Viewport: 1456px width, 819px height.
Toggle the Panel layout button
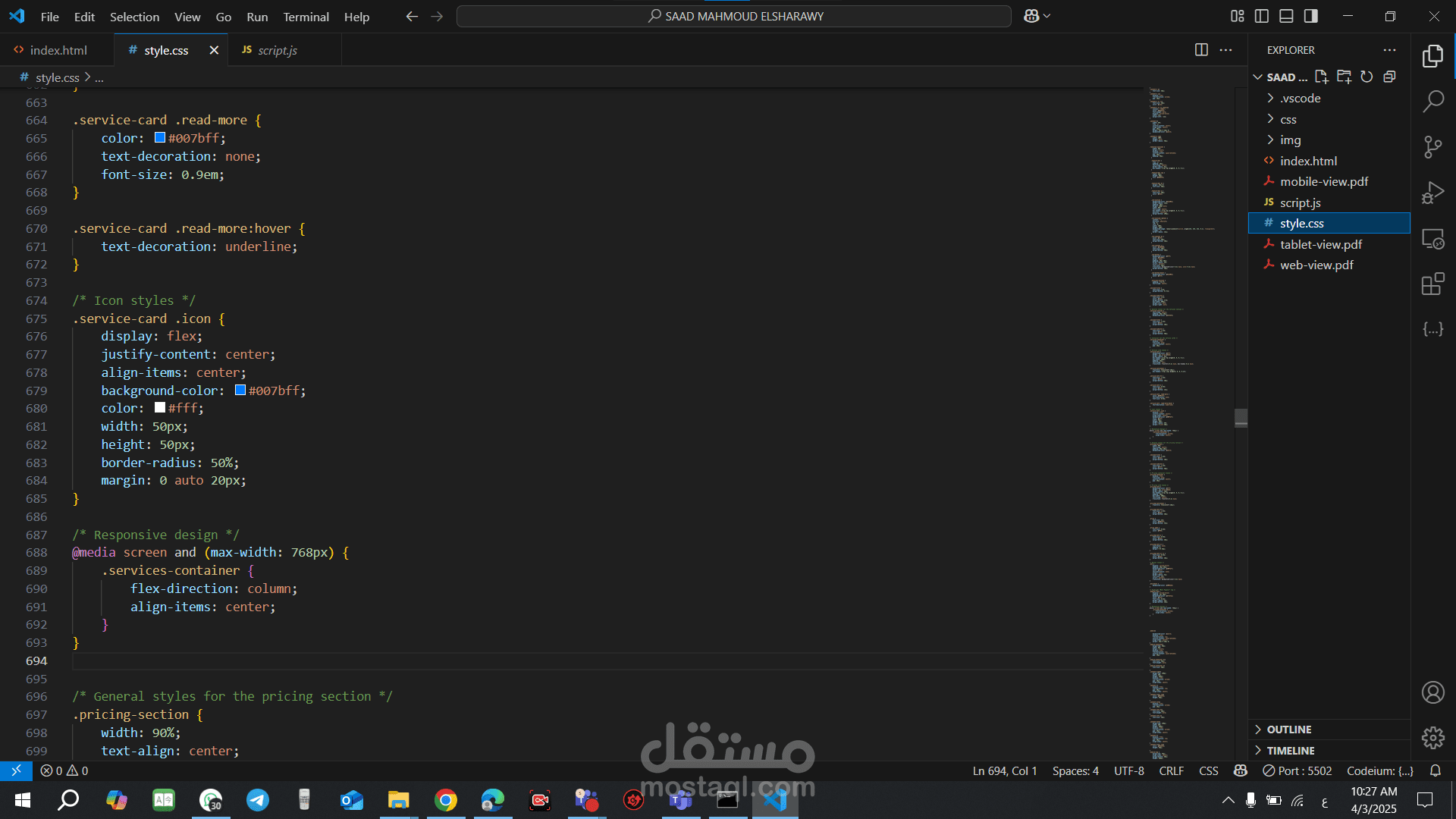1286,16
